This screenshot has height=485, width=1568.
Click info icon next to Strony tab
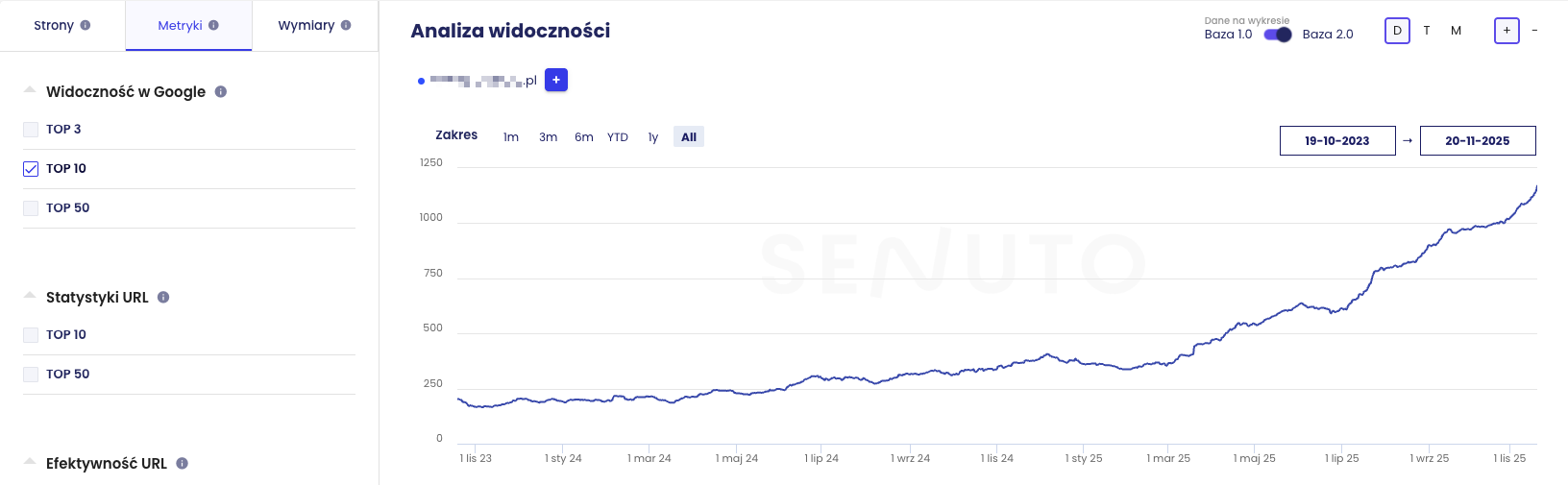tap(86, 26)
